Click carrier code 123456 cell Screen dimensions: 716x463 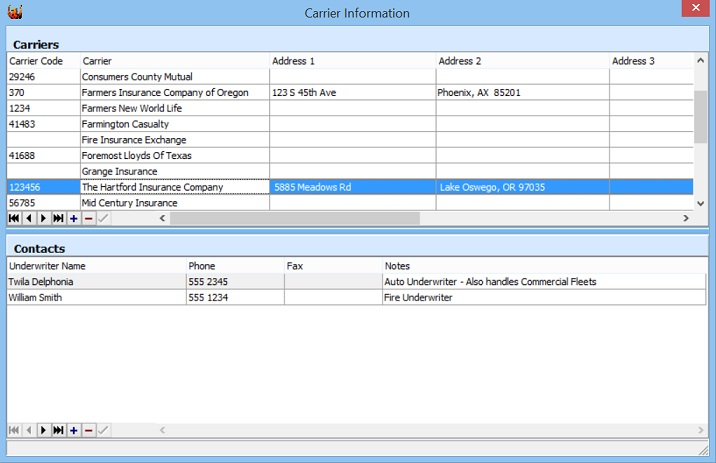point(43,187)
